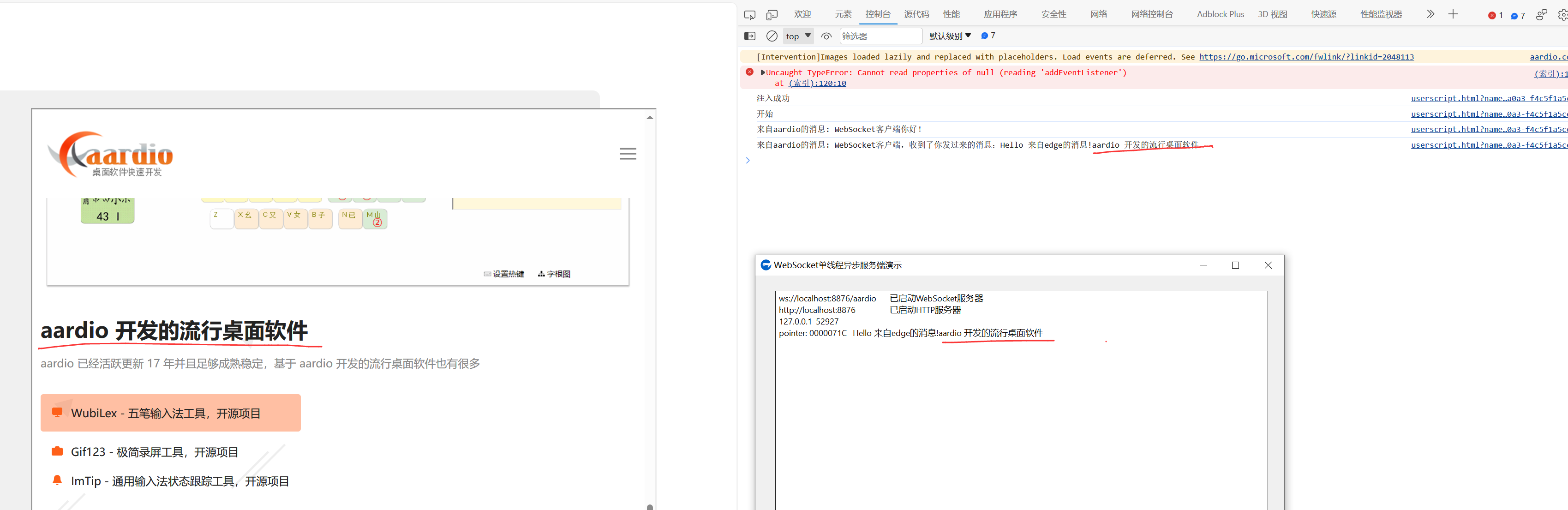1568x510 pixels.
Task: Select the 控制台 tab
Action: click(x=878, y=14)
